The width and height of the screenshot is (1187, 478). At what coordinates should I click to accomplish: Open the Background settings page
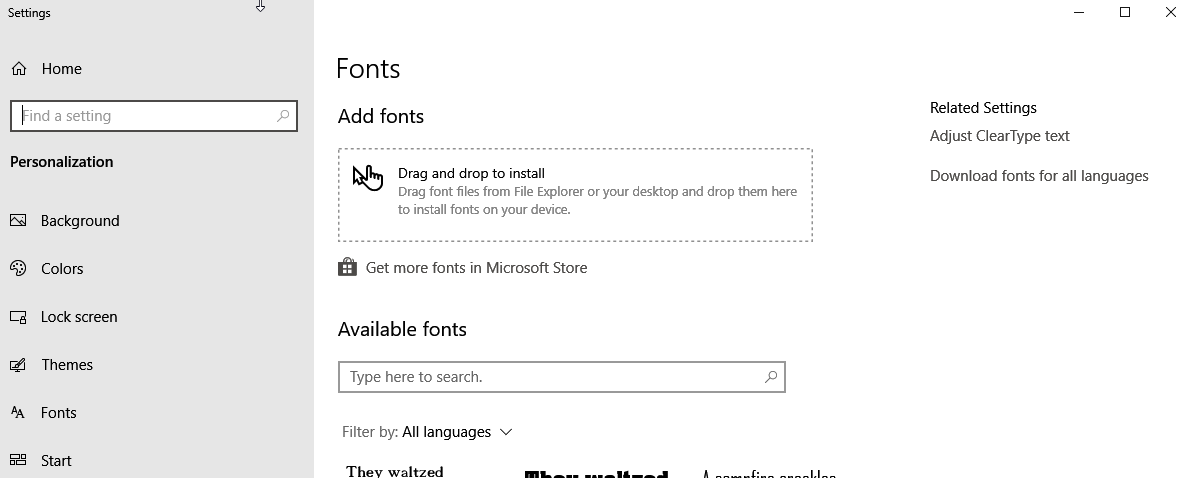tap(80, 220)
